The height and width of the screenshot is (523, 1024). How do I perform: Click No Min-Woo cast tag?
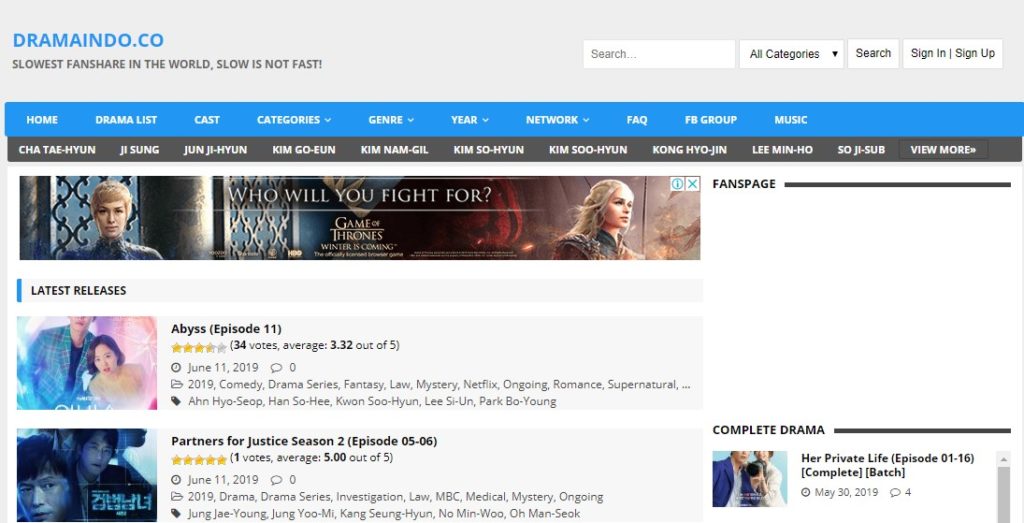(471, 513)
